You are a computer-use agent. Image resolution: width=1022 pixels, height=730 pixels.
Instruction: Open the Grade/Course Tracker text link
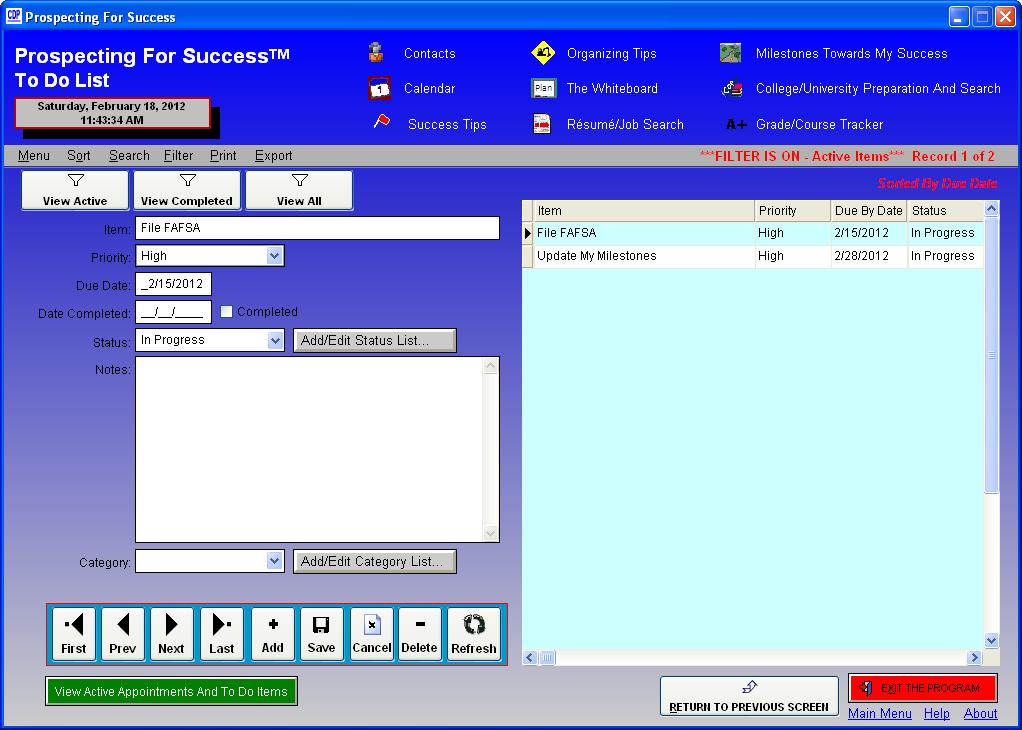(x=819, y=124)
